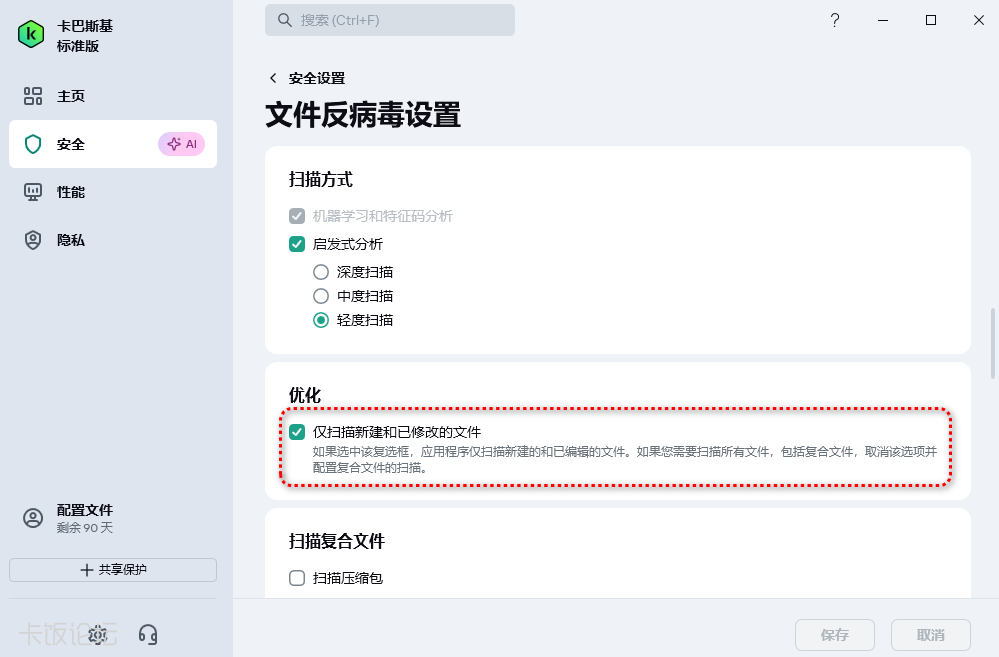The image size is (999, 657).
Task: Select the 安全 security section
Action: (113, 144)
